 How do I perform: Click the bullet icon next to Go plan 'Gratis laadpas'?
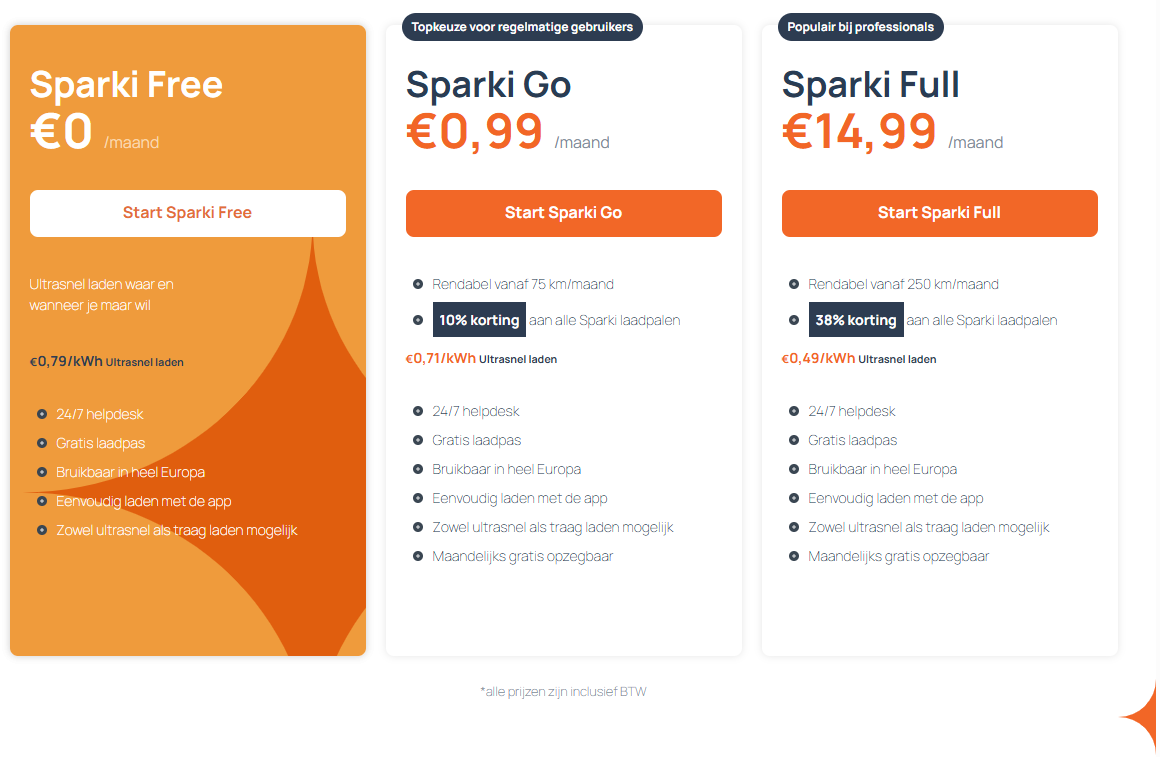pyautogui.click(x=418, y=440)
